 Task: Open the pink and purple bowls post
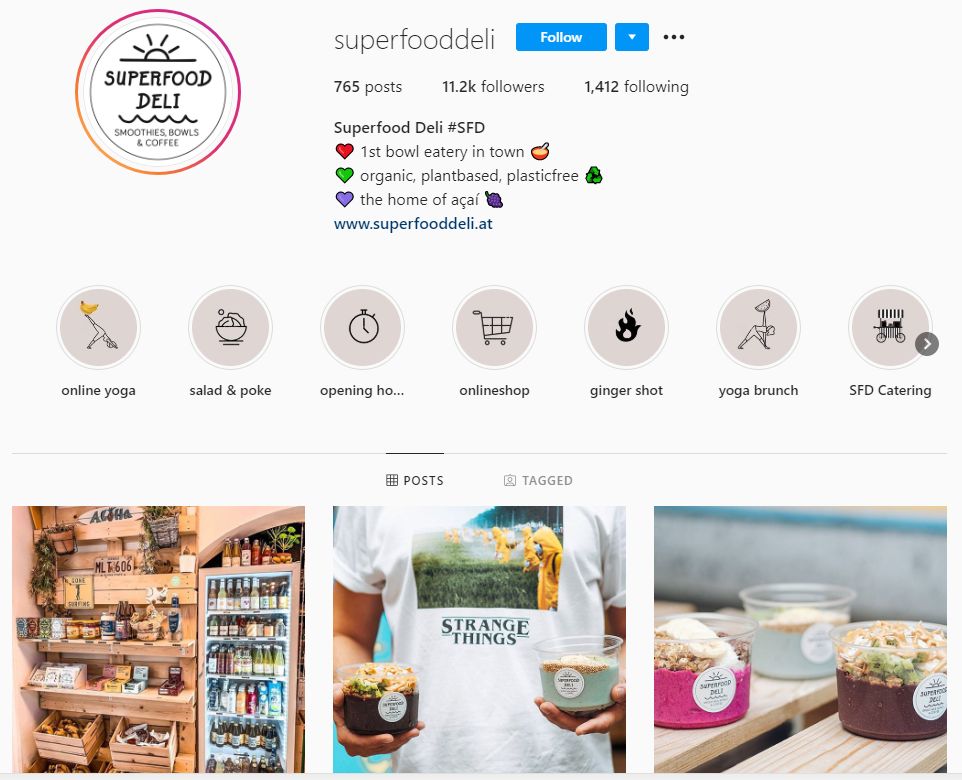pos(800,639)
